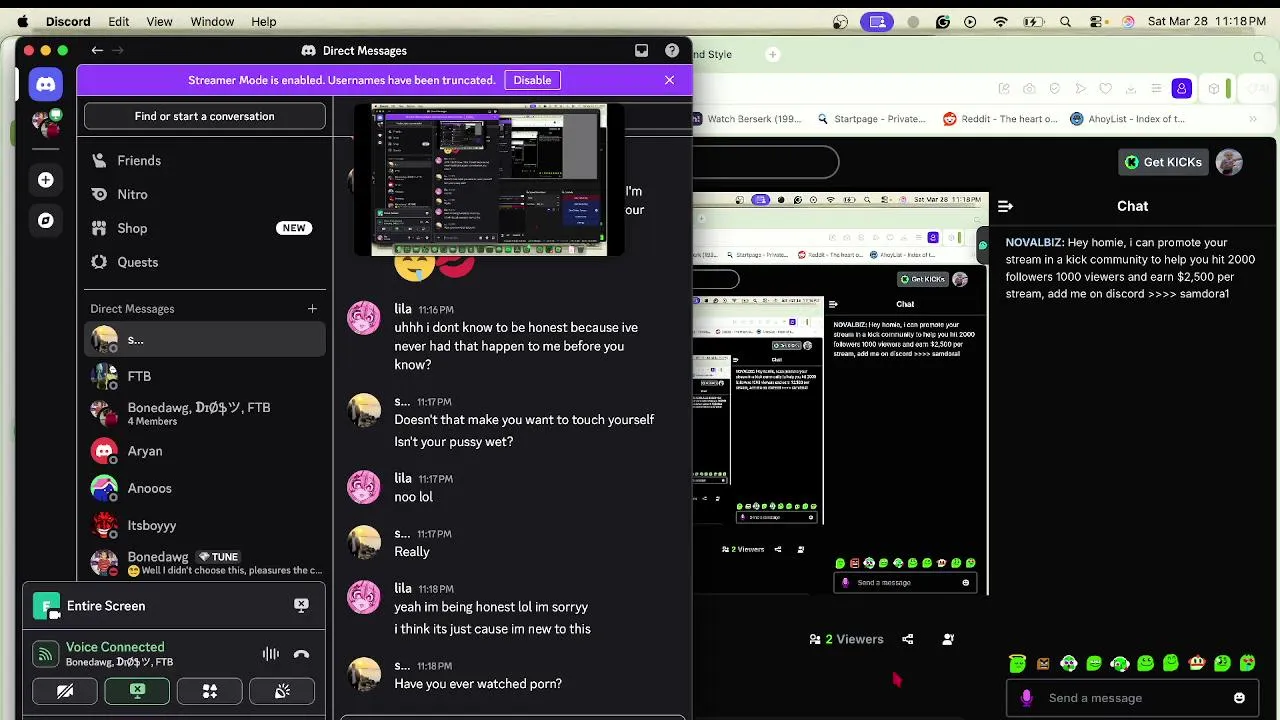The image size is (1280, 720).
Task: Add new browser tab plus button
Action: pyautogui.click(x=772, y=54)
